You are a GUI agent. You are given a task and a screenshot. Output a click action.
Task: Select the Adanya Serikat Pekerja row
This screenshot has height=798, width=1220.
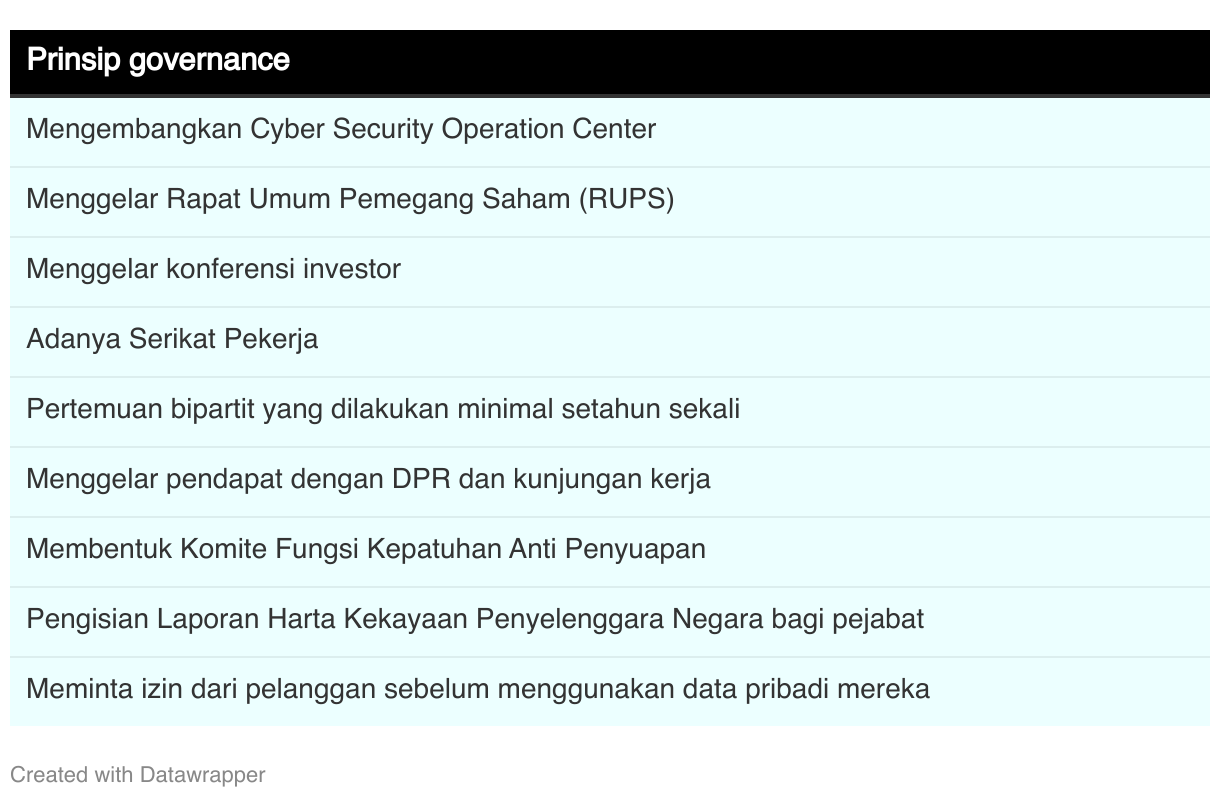[609, 341]
